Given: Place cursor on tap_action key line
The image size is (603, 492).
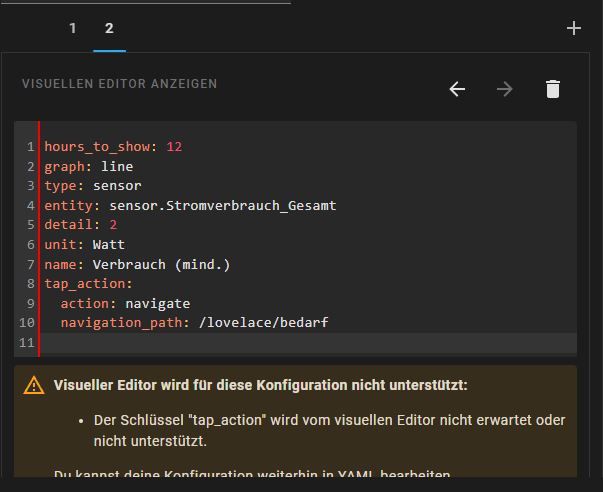Looking at the screenshot, I should (88, 284).
